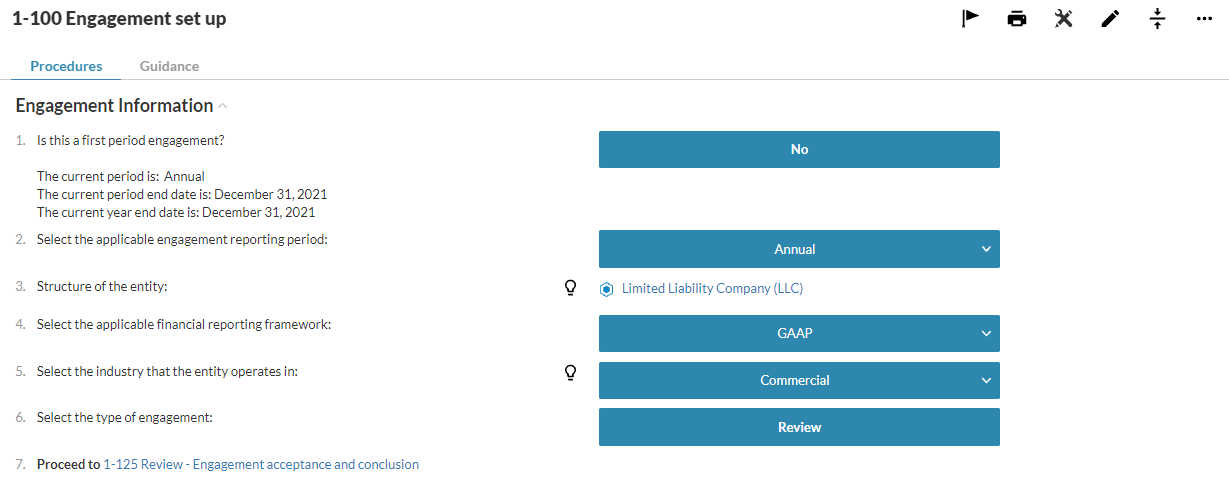Toggle the No button for first period engagement
Image resolution: width=1229 pixels, height=477 pixels.
pos(799,149)
